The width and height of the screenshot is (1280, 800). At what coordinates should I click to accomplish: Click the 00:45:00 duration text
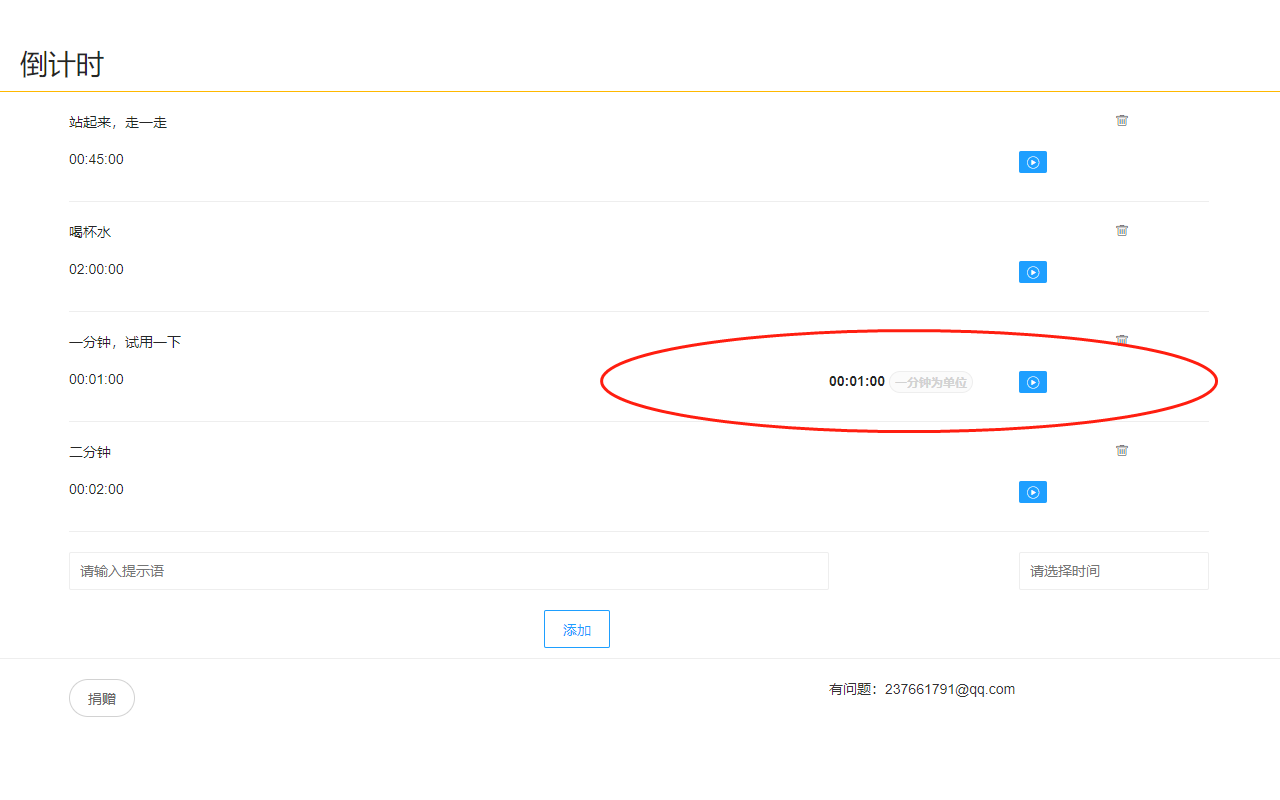tap(97, 159)
